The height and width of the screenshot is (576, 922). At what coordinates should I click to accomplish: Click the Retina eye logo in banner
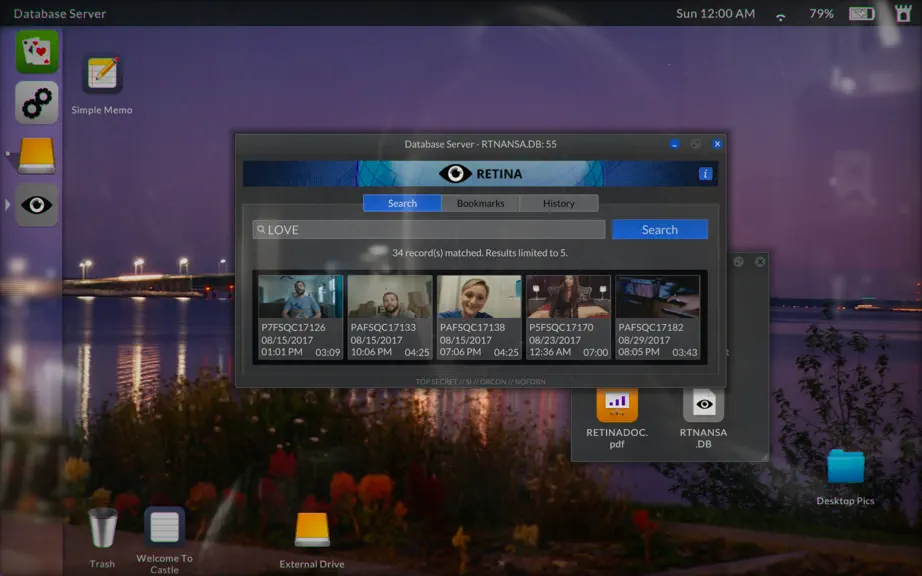[x=455, y=173]
